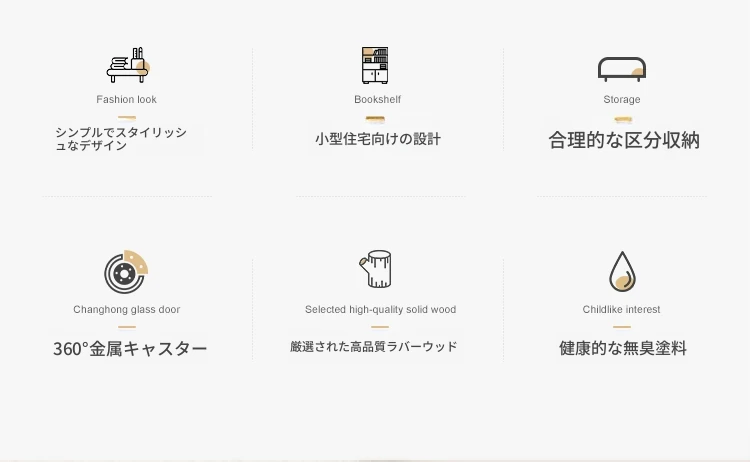Click the "Bookshelf" label

377,99
